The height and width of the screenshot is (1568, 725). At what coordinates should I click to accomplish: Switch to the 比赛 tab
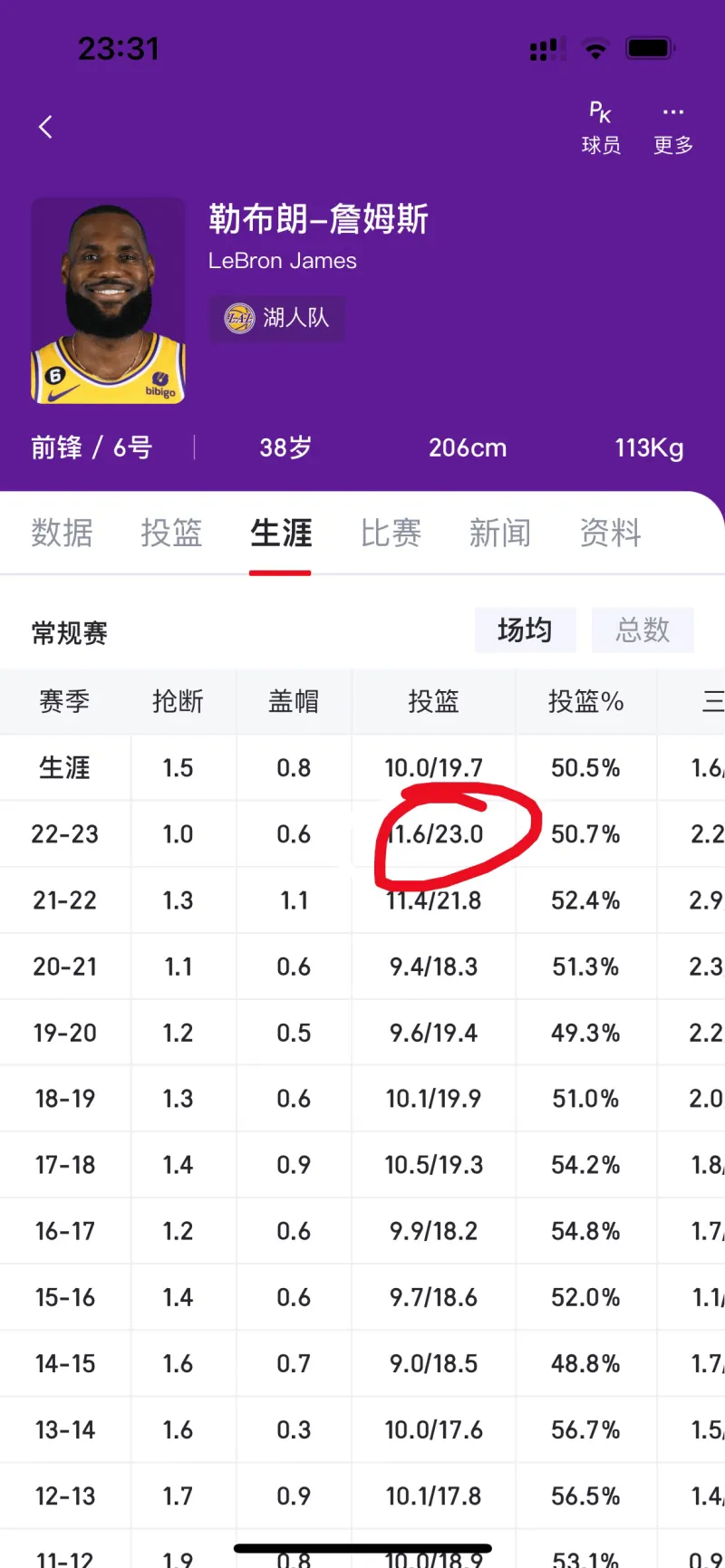[391, 533]
